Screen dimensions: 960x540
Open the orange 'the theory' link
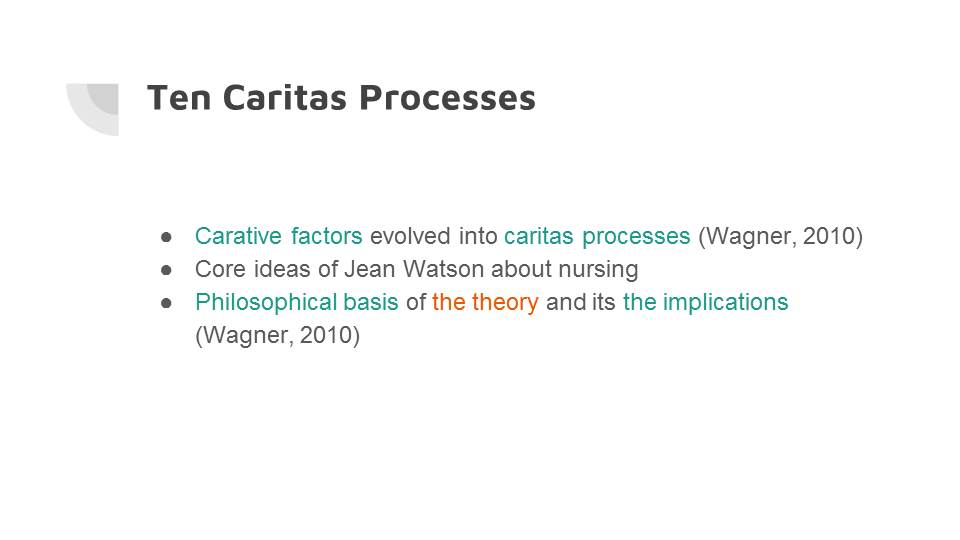[x=485, y=302]
